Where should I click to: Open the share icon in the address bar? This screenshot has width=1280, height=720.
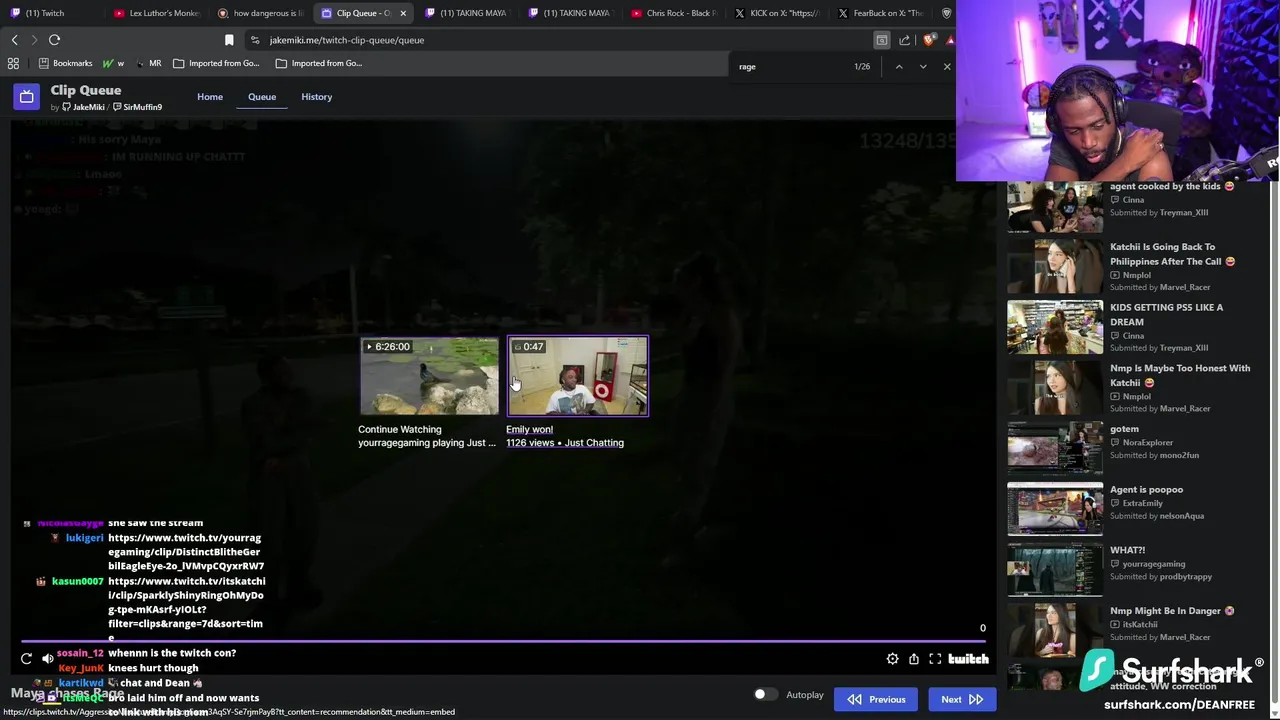point(905,40)
